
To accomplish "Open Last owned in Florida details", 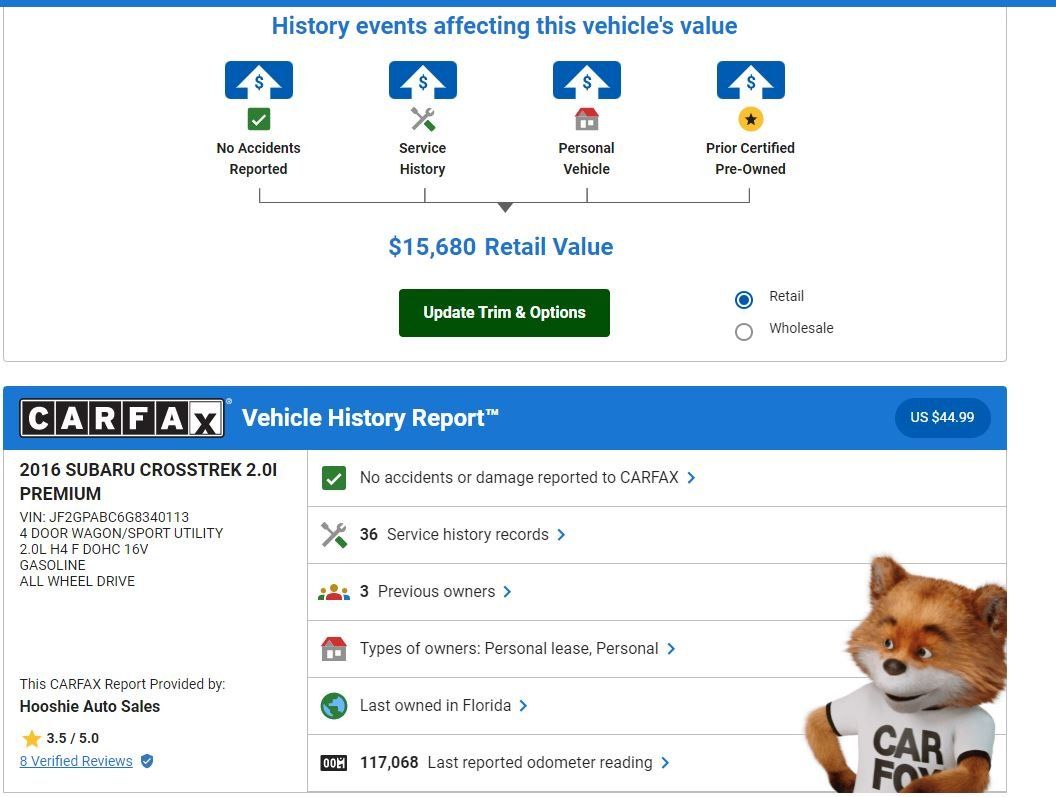I will 435,705.
